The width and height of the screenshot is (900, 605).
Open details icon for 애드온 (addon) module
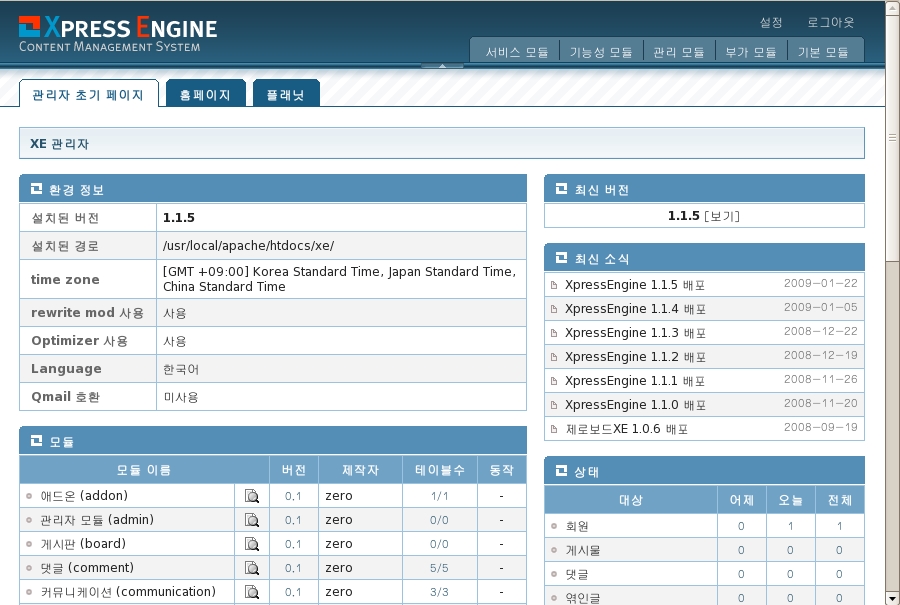[x=251, y=496]
